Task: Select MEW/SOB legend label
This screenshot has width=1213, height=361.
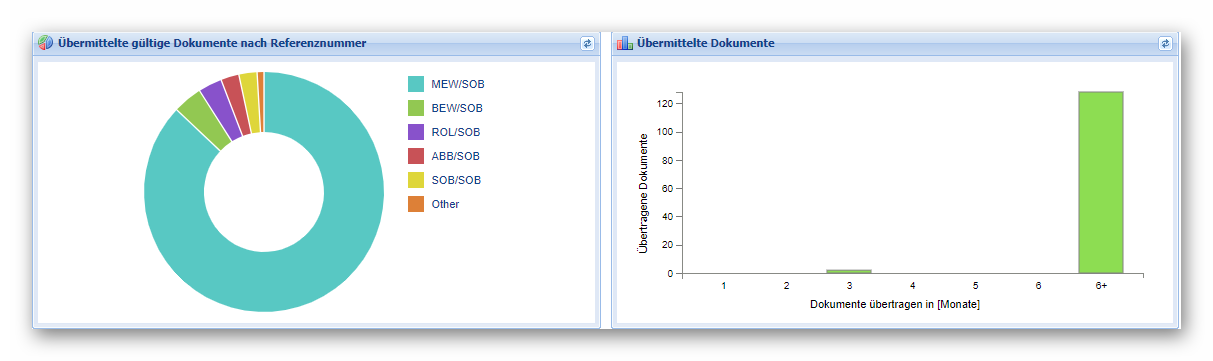Action: [458, 84]
